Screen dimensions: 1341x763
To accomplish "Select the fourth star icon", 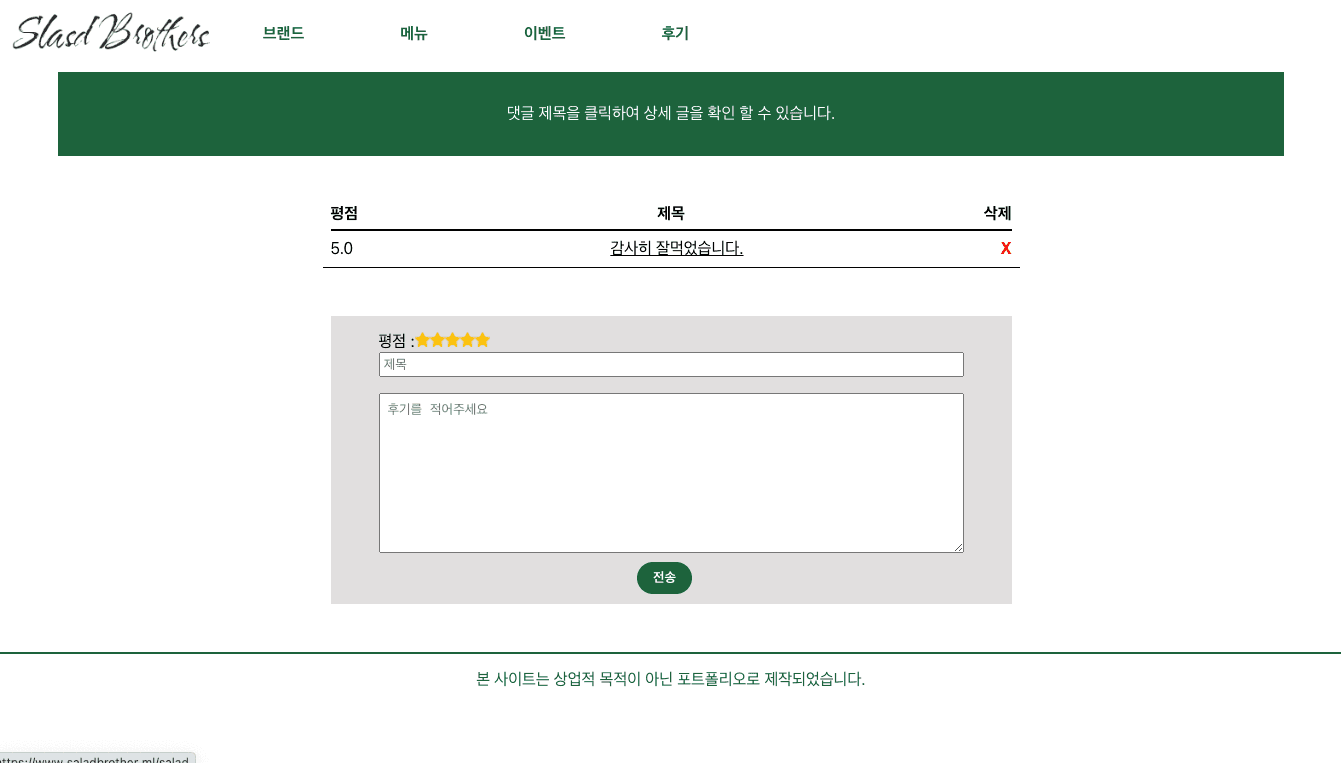I will (467, 340).
